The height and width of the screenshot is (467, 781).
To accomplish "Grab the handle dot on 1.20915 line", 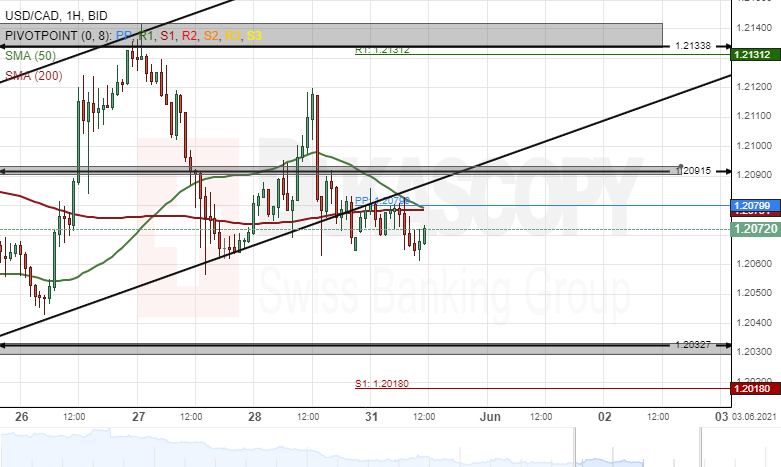I will click(x=681, y=166).
